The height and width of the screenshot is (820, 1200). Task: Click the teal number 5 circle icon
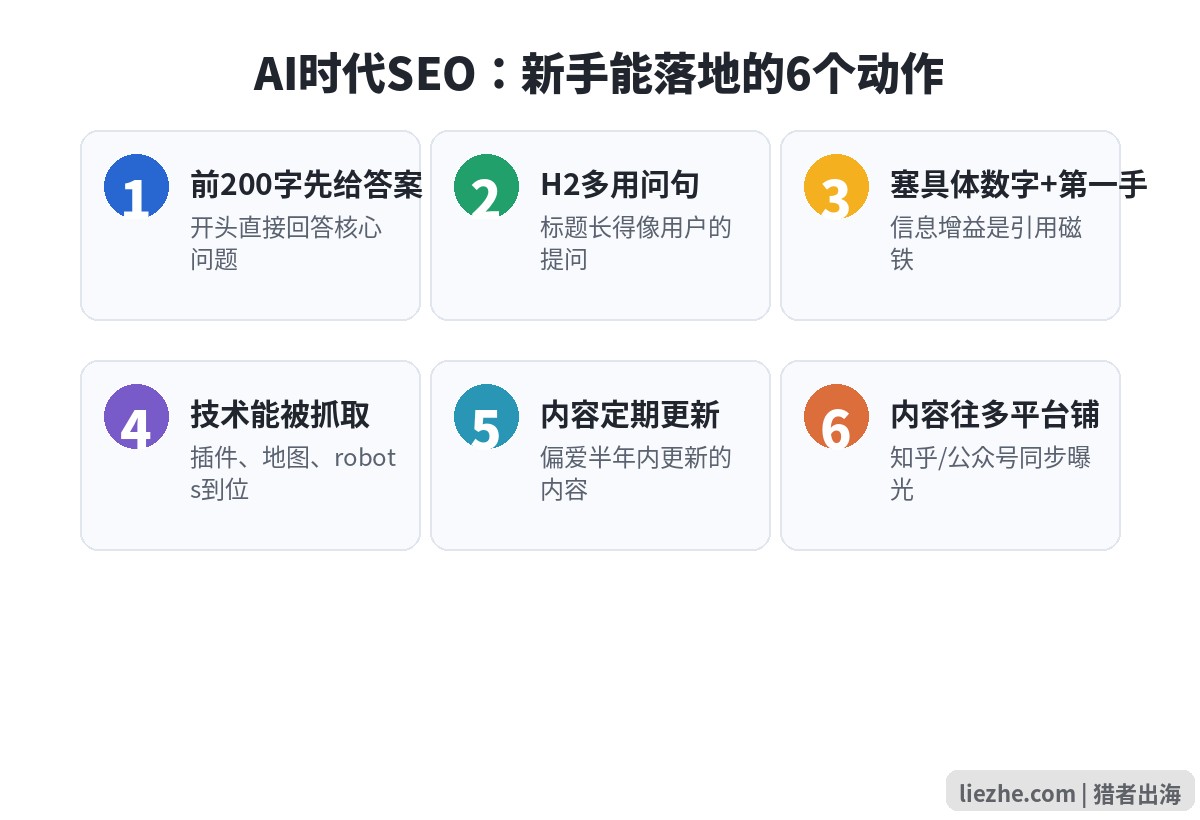pyautogui.click(x=486, y=416)
